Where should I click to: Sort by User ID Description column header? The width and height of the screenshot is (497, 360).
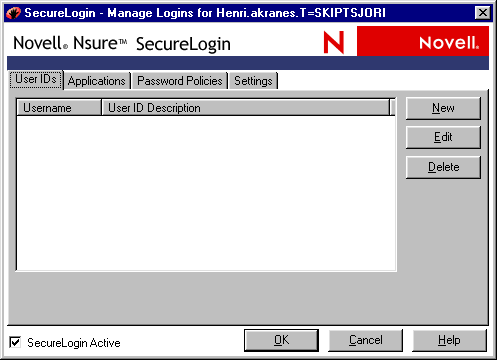pos(246,108)
